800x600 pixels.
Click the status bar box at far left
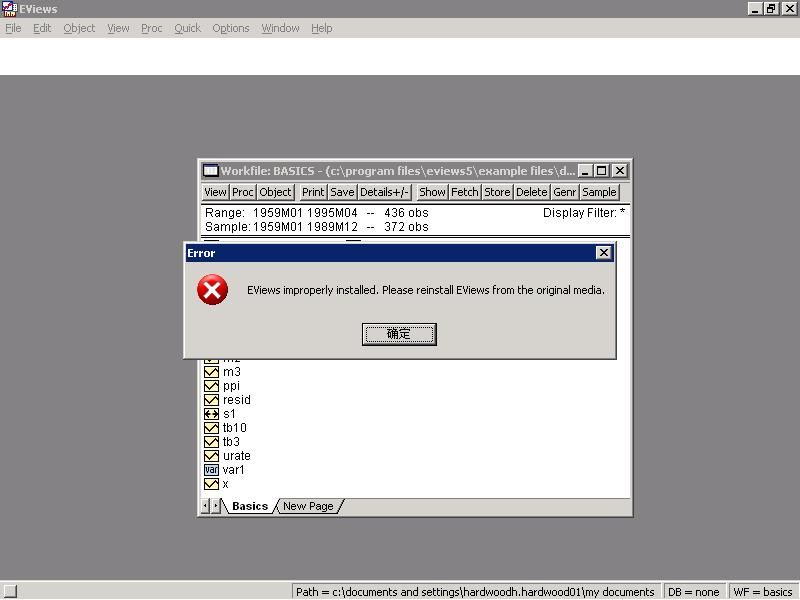9,592
